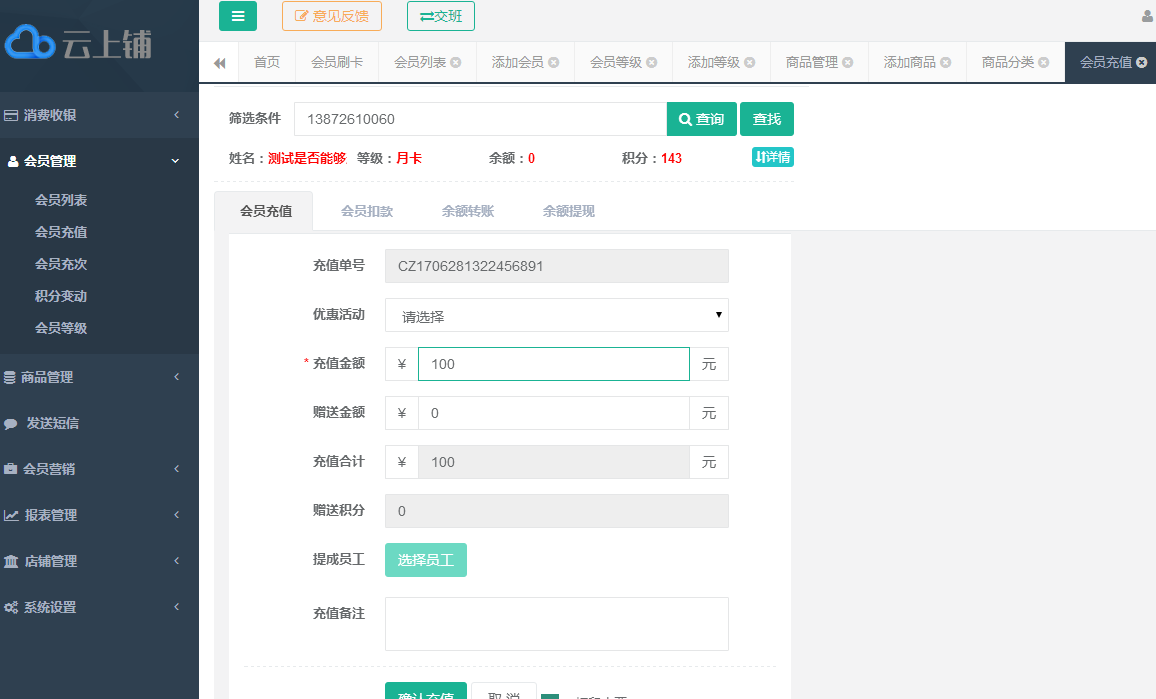Switch to the 会员扣款 tab
1156x699 pixels.
[366, 211]
